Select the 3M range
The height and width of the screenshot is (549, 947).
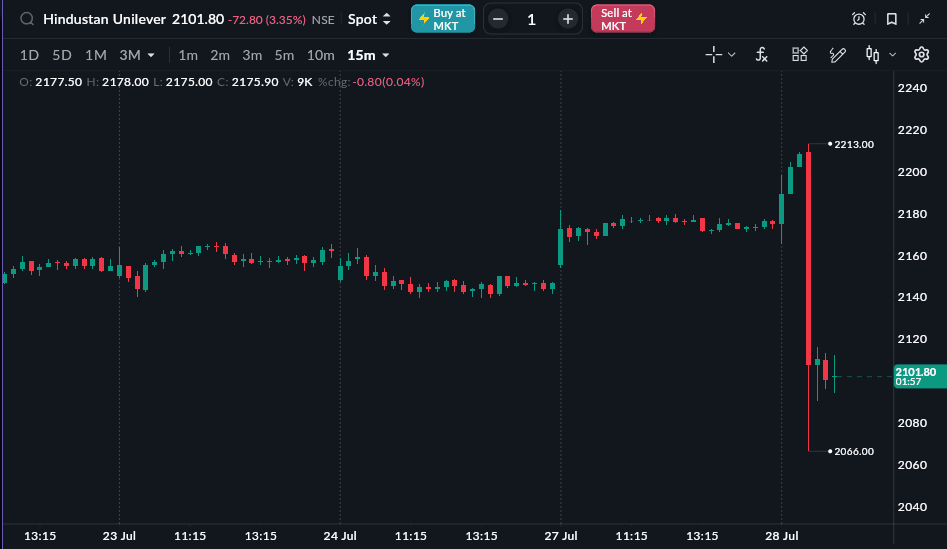pos(129,56)
